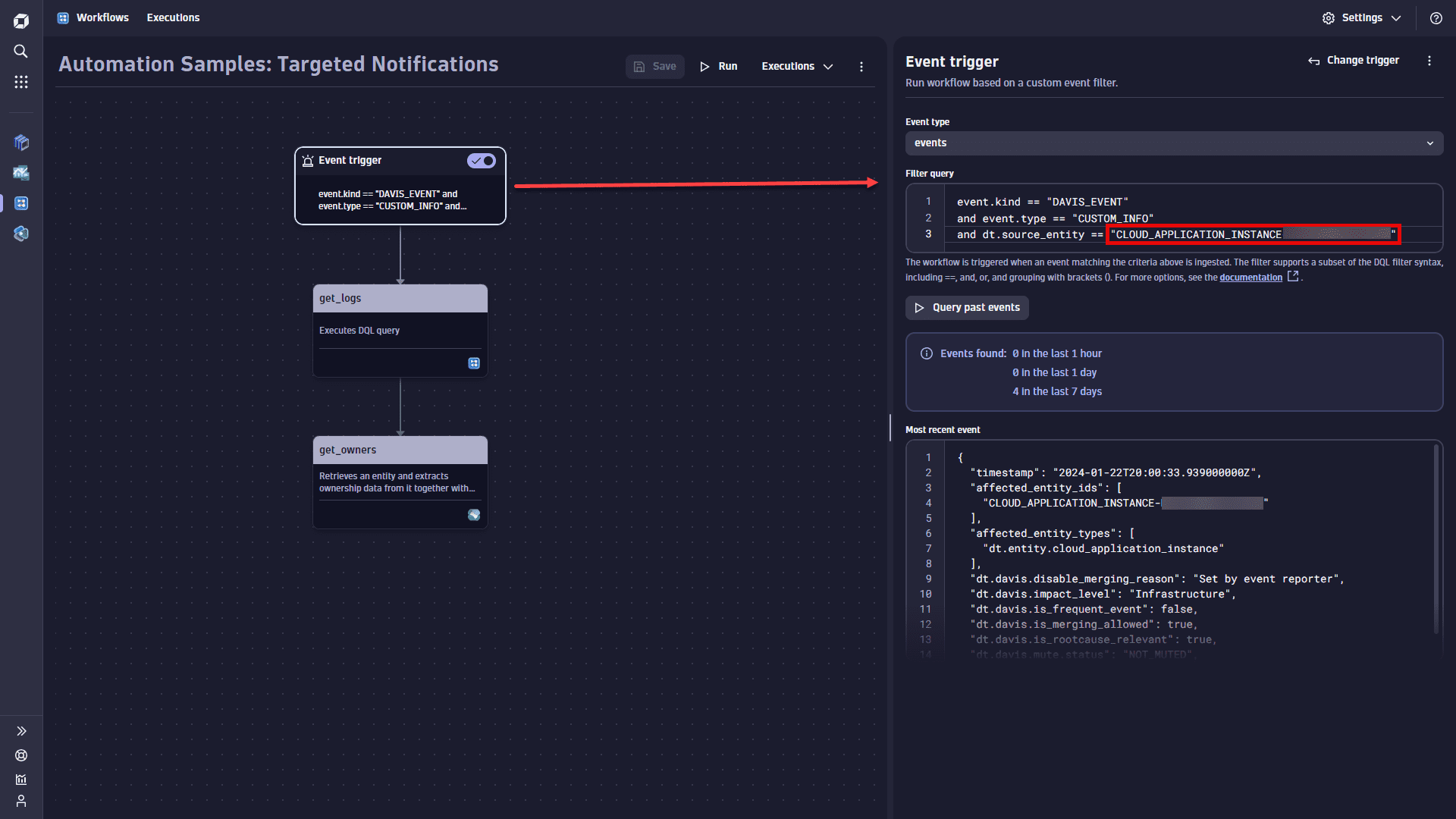
Task: Open the user profile icon
Action: tap(21, 801)
